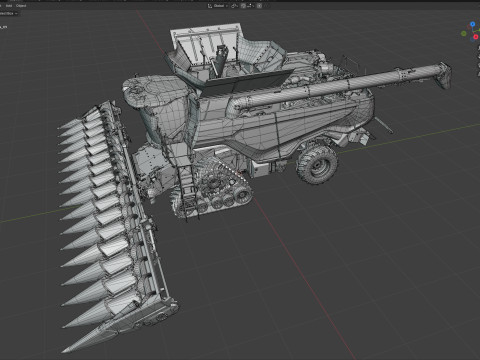The height and width of the screenshot is (360, 480).
Task: Open the Add menu in viewport header
Action: pyautogui.click(x=9, y=6)
